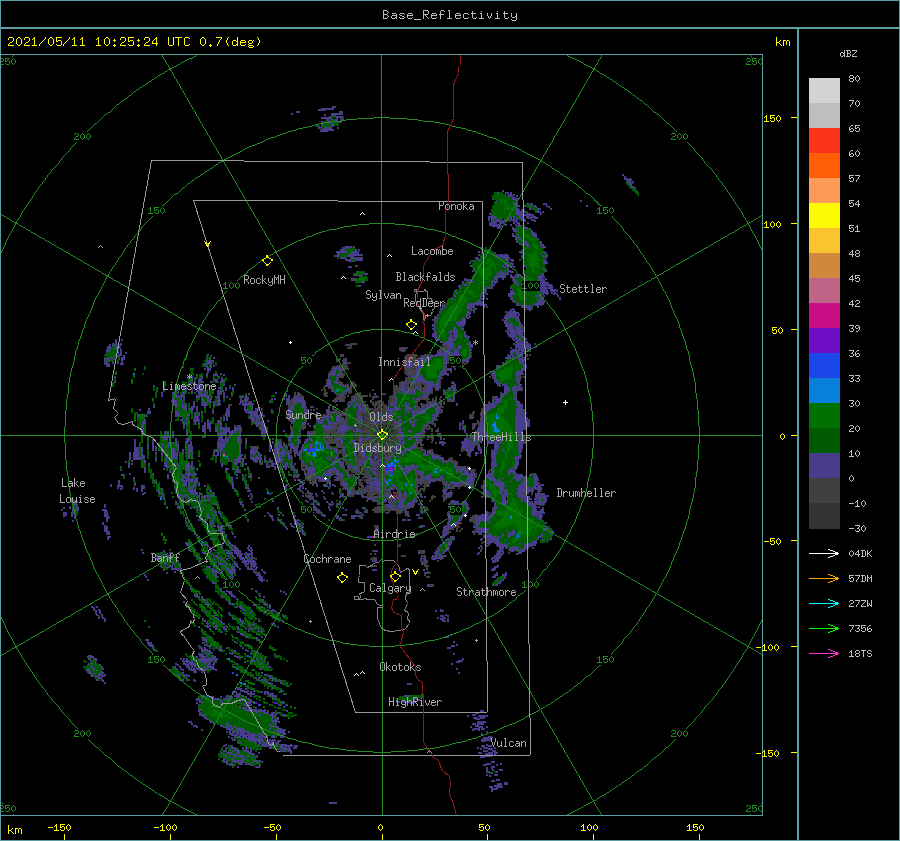Screen dimensions: 900x841
Task: Pick the slate 0-10 dBZ swatch
Action: click(824, 465)
